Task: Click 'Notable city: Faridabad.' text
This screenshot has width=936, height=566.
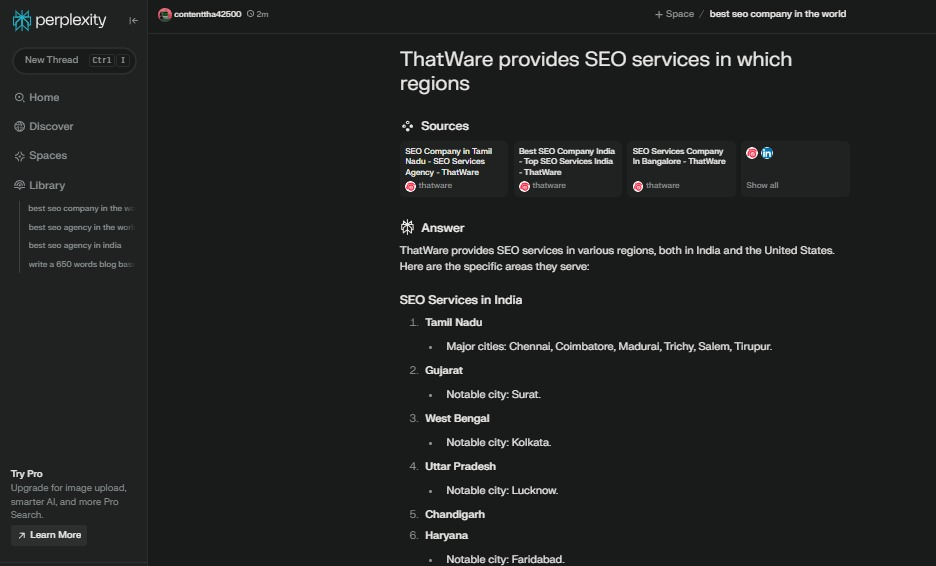Action: pyautogui.click(x=505, y=559)
